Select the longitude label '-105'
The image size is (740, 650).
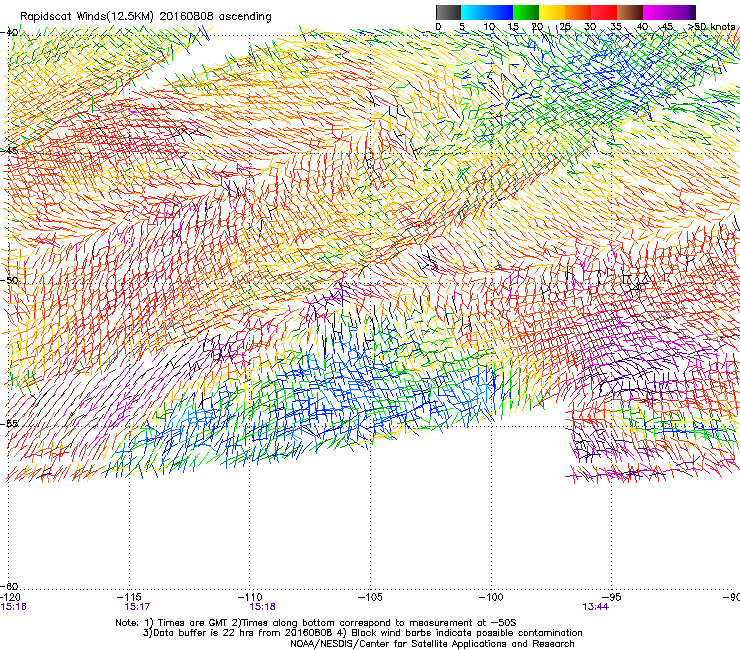[370, 597]
